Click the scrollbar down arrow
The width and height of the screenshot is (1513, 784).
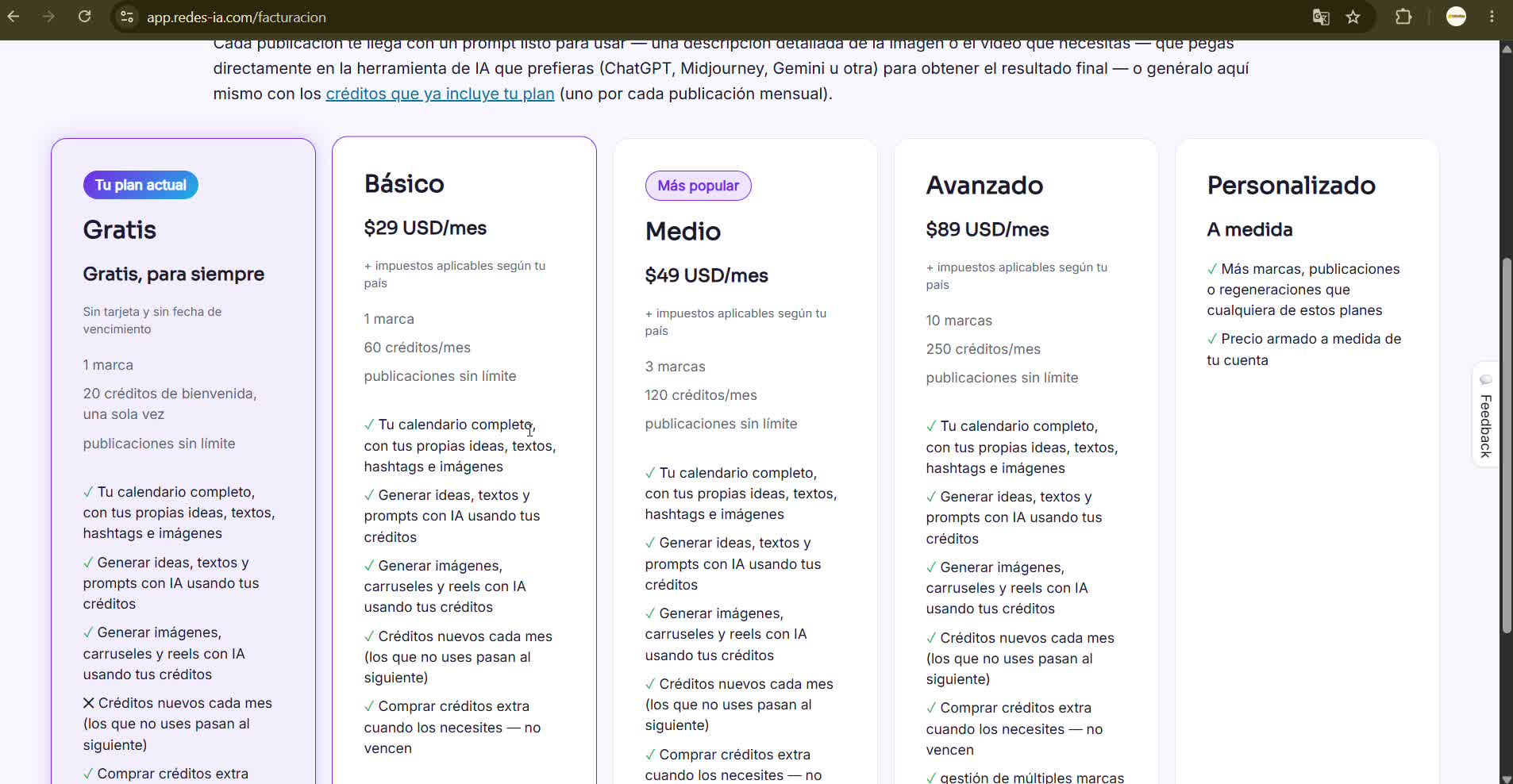tap(1506, 778)
